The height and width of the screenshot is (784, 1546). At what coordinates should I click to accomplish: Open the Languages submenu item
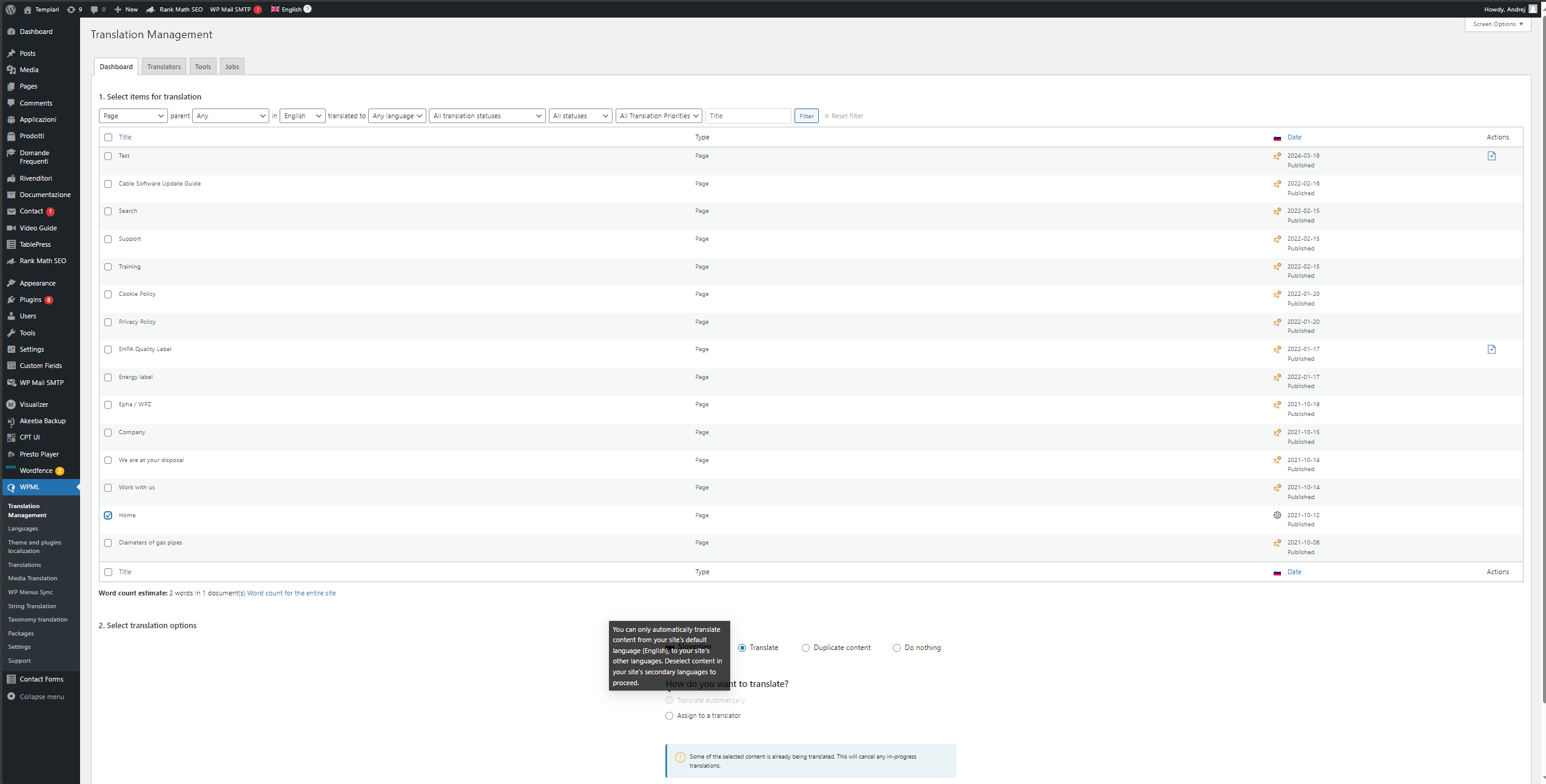coord(23,529)
